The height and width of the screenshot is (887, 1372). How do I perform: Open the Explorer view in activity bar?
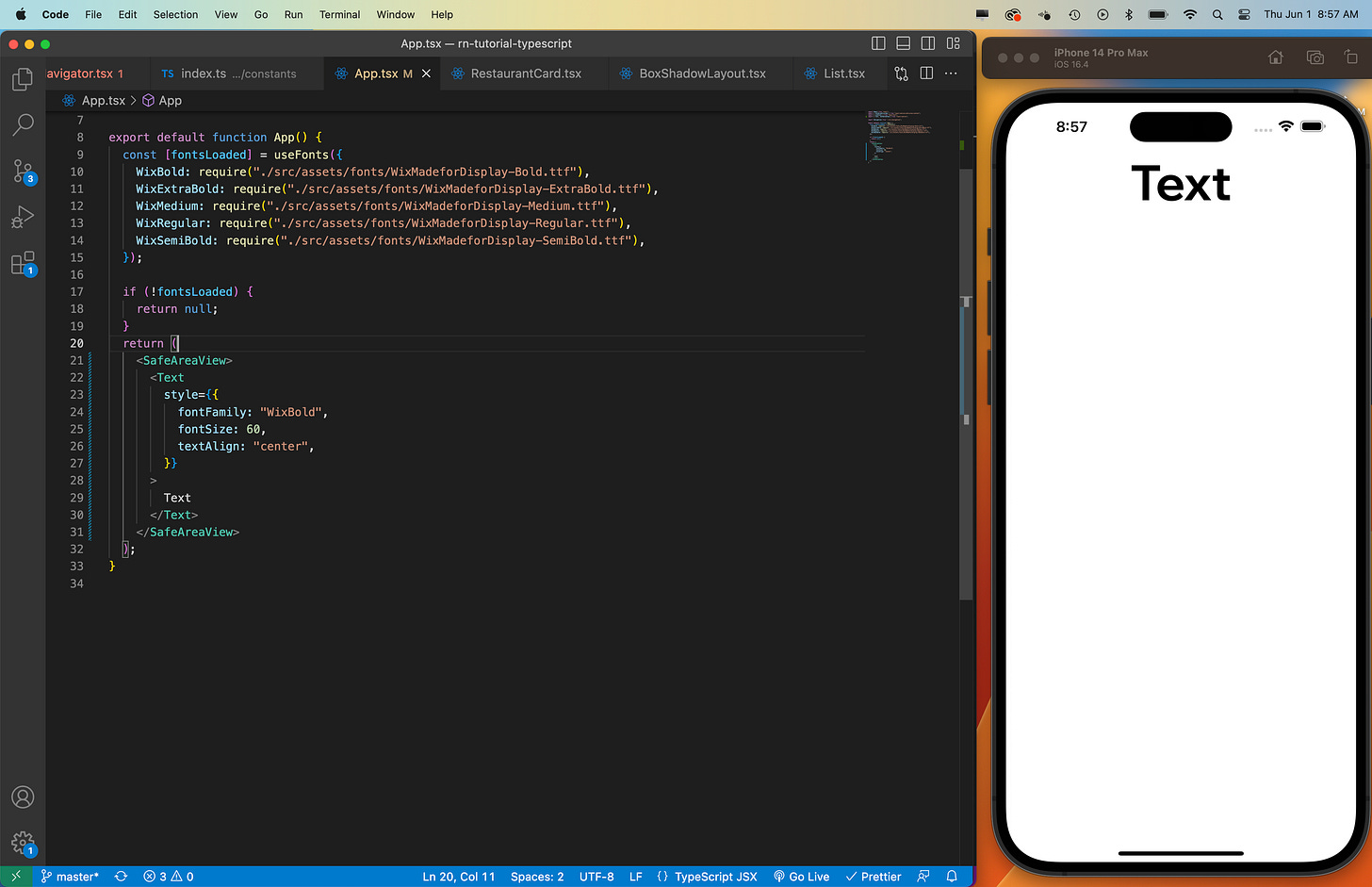[23, 79]
